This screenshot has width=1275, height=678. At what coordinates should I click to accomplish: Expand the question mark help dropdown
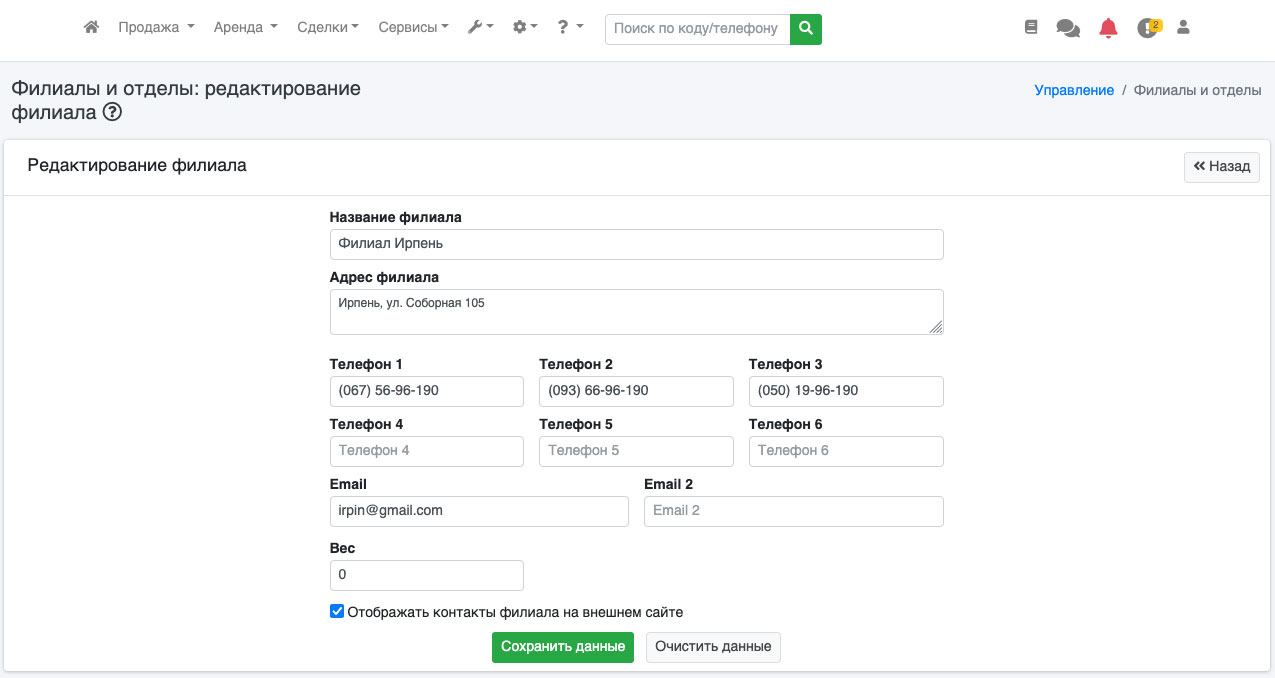570,28
